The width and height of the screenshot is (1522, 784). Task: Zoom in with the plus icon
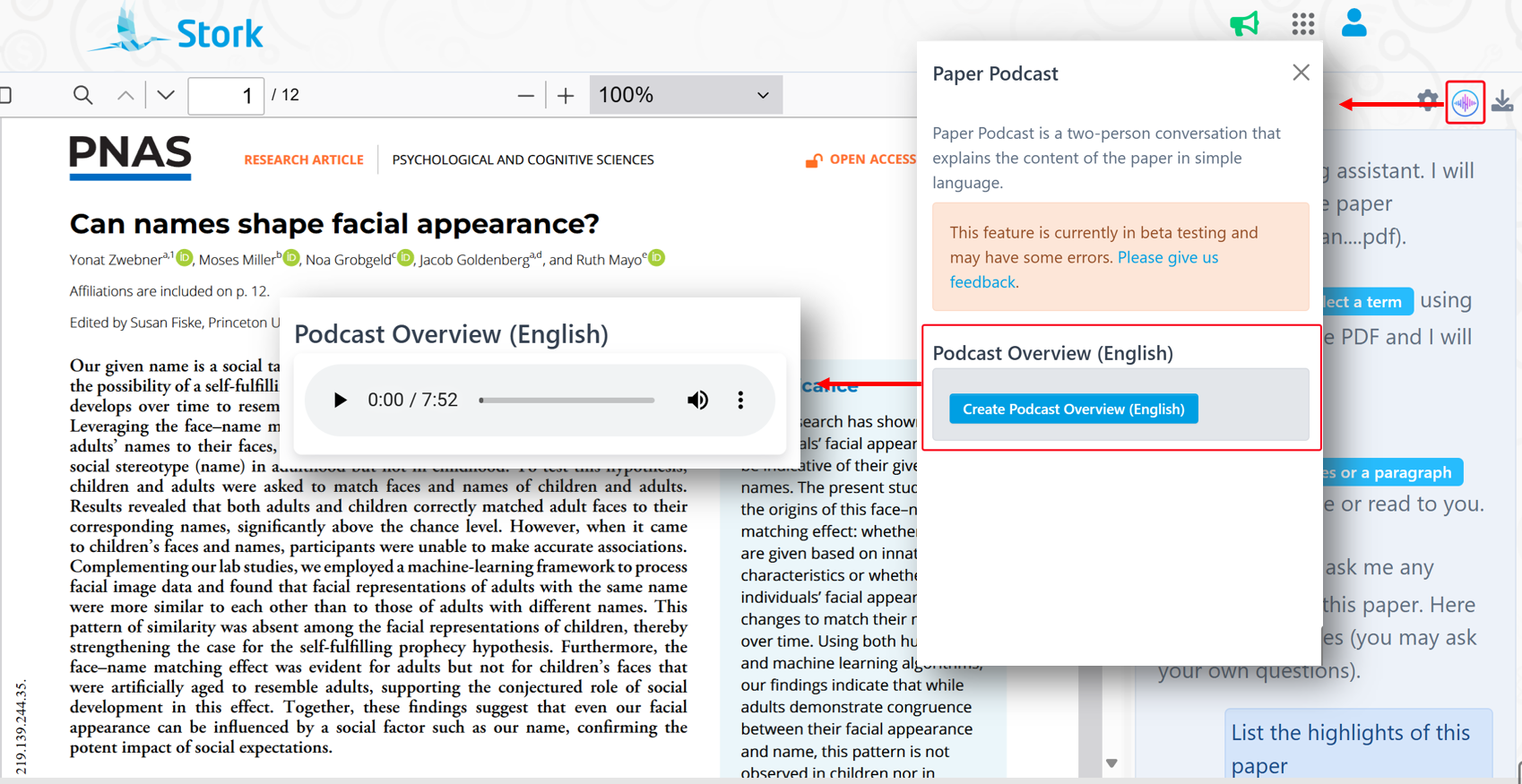pos(566,95)
